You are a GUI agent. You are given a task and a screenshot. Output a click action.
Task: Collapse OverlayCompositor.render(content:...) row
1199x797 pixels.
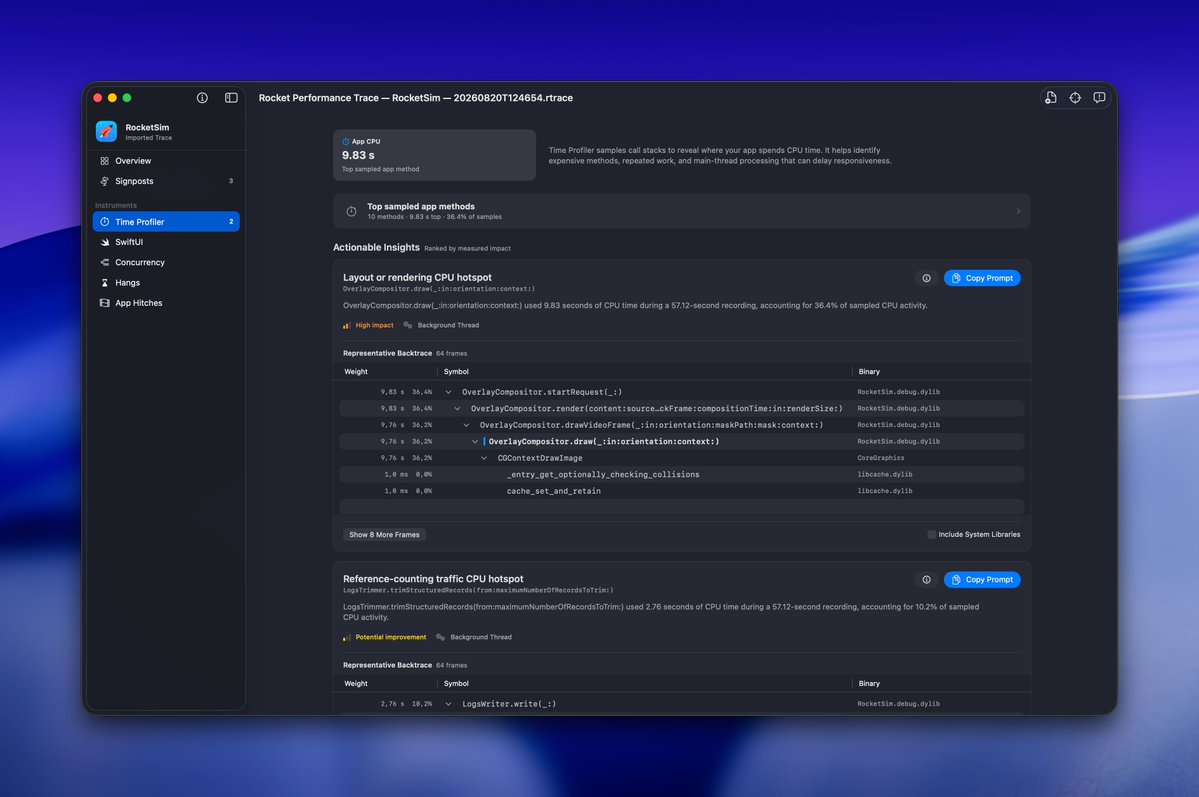pyautogui.click(x=457, y=408)
